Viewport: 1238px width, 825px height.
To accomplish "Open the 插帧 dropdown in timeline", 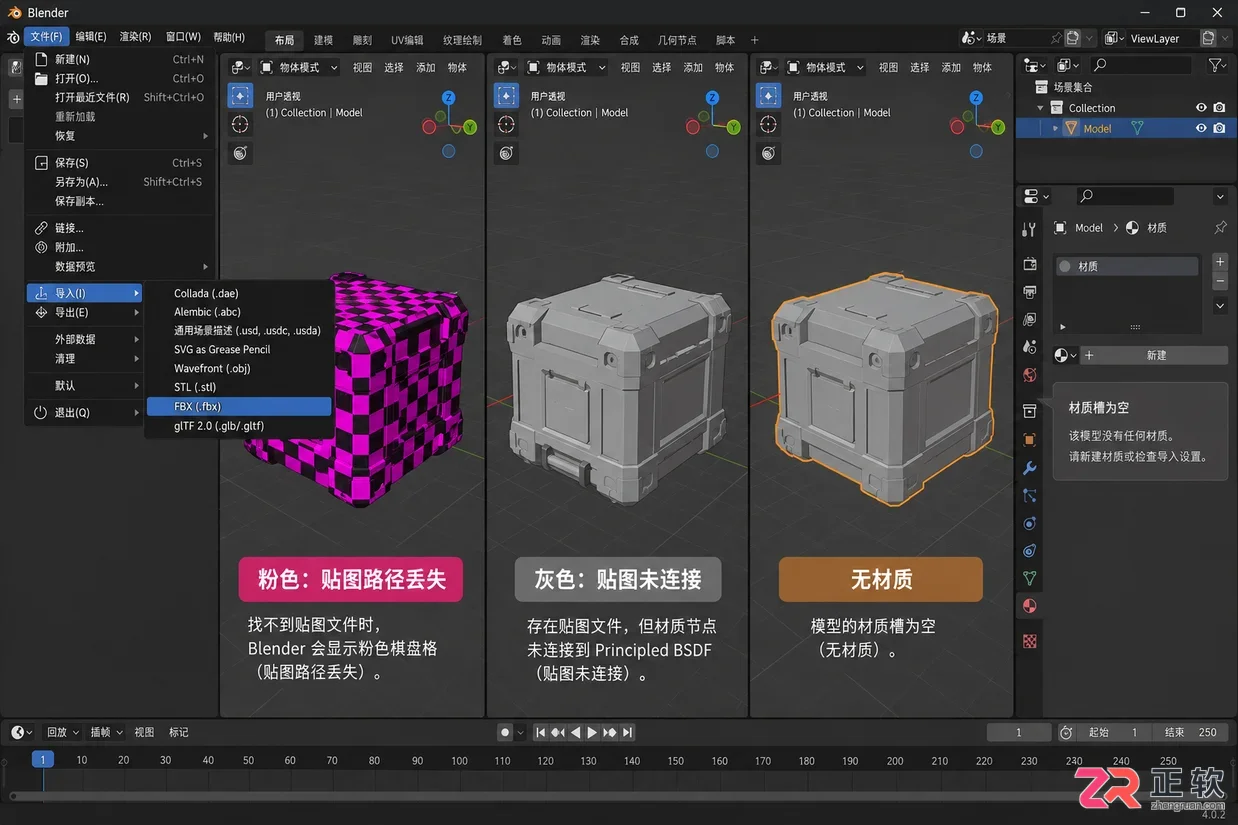I will point(106,732).
